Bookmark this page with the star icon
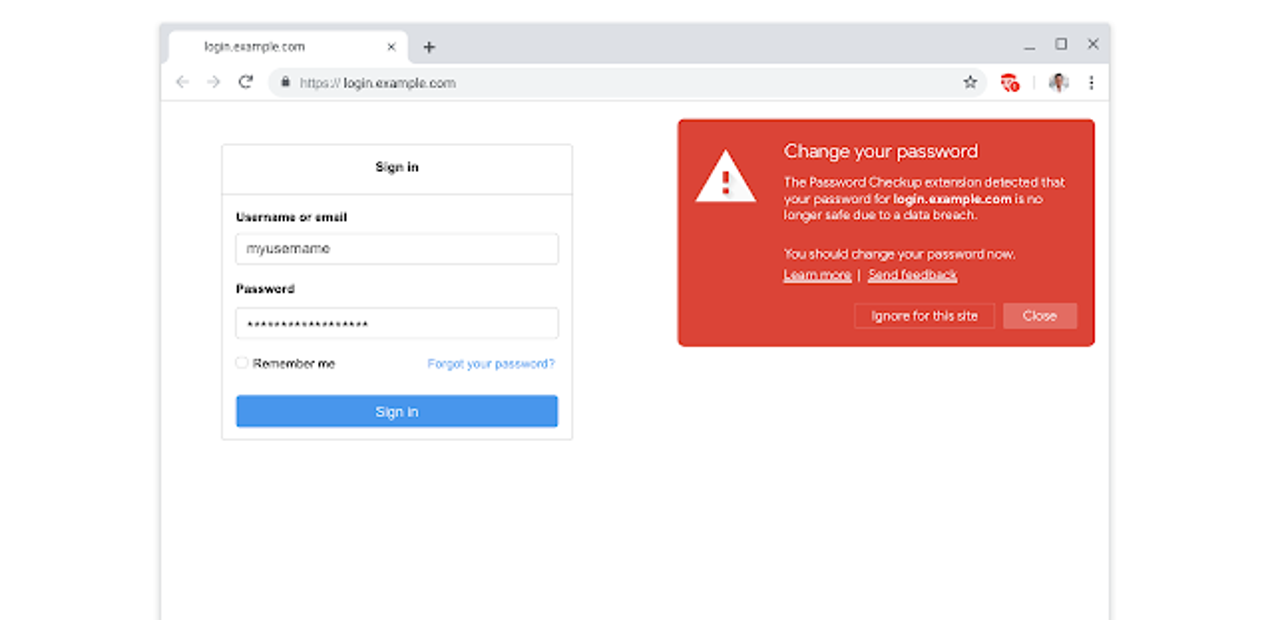This screenshot has height=620, width=1272. click(969, 82)
